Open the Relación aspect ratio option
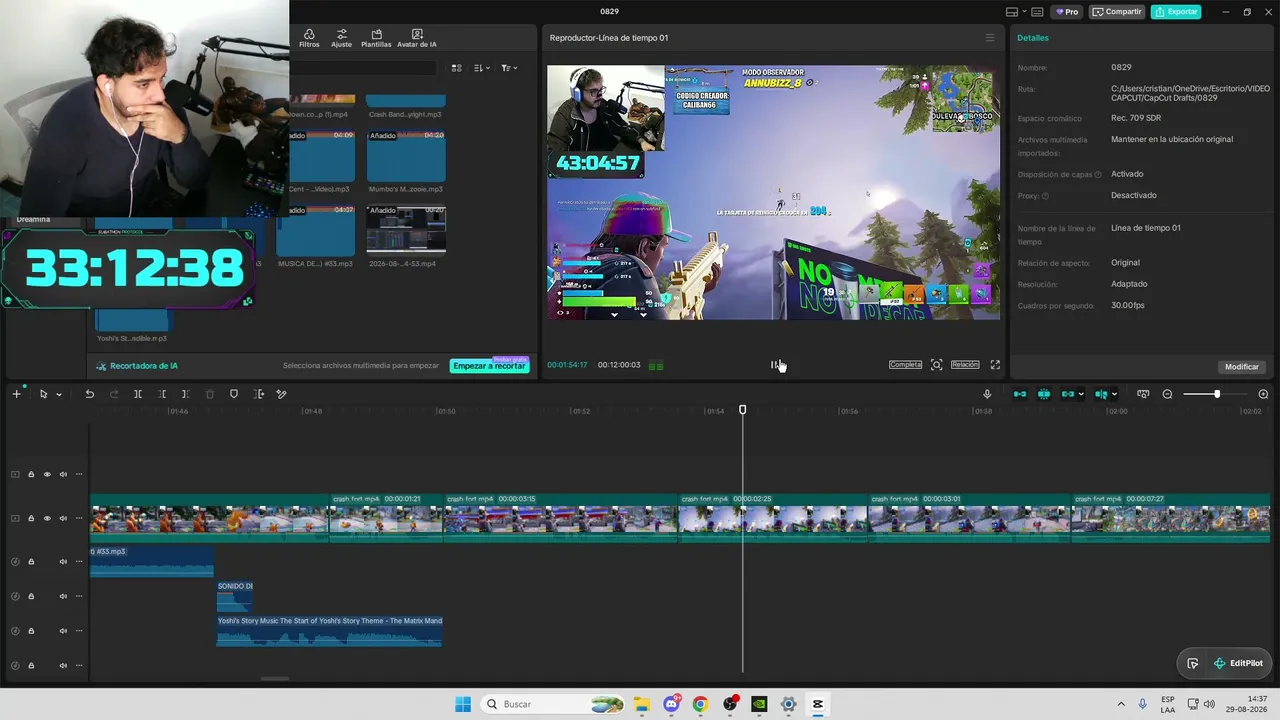Viewport: 1280px width, 720px height. (965, 365)
